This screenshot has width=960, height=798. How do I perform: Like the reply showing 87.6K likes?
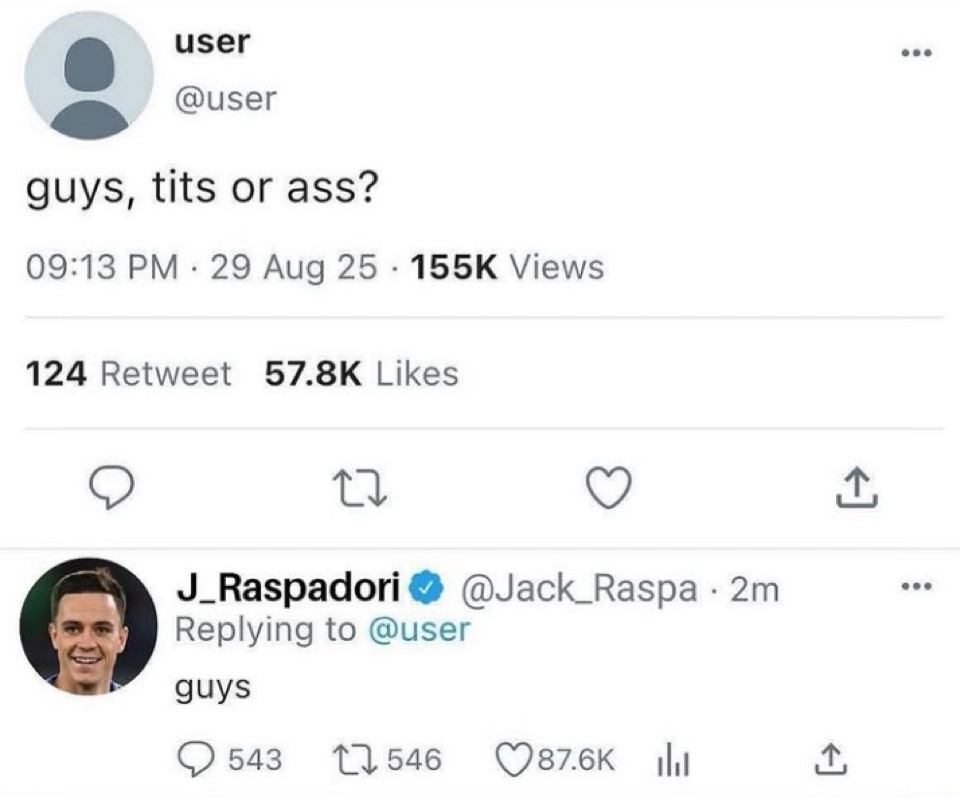pyautogui.click(x=555, y=759)
